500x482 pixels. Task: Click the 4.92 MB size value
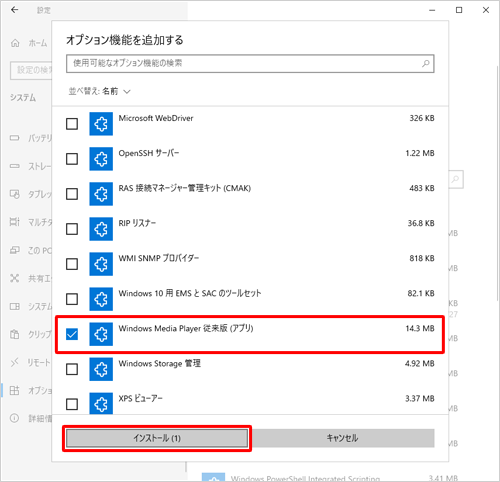click(x=420, y=364)
